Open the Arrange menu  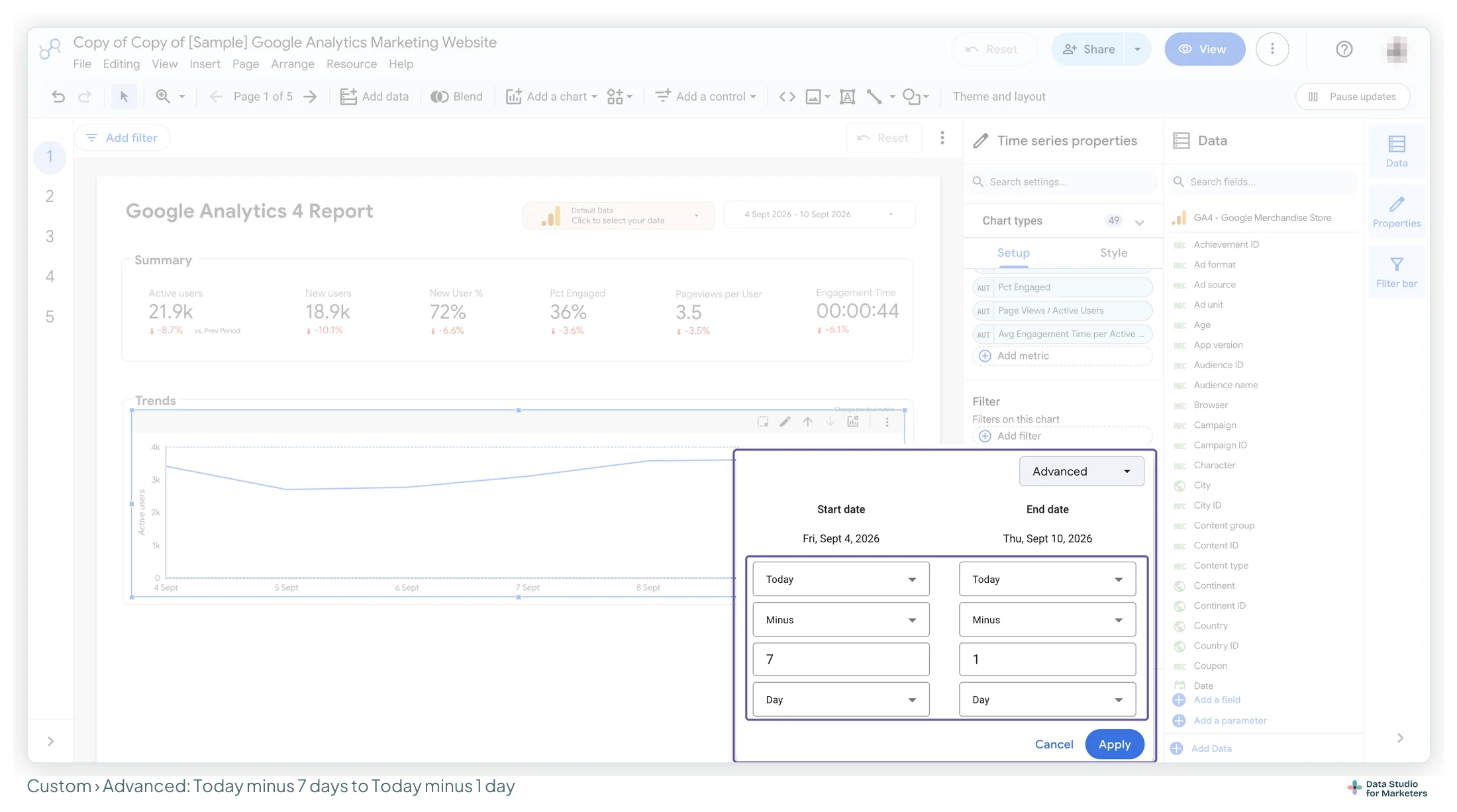click(x=292, y=64)
